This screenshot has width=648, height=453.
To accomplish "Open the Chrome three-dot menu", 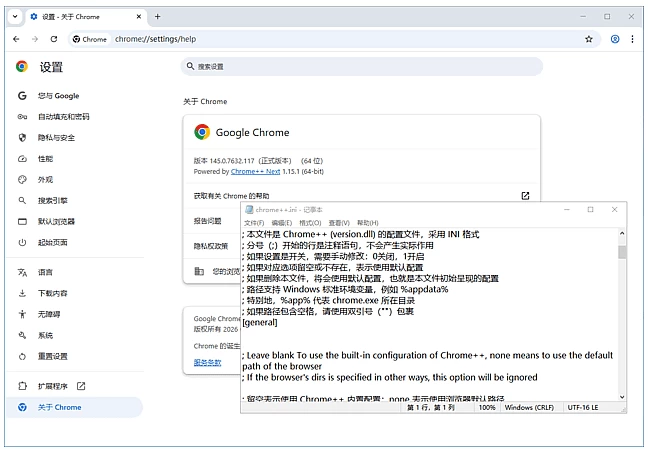I will [635, 39].
